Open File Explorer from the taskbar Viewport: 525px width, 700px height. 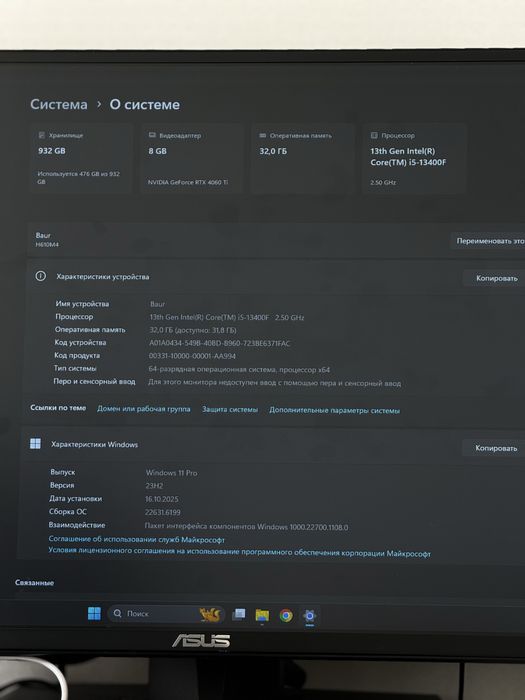tap(262, 615)
